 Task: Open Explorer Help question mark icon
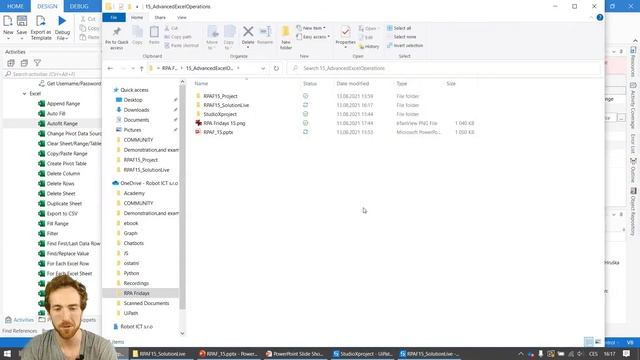point(600,18)
